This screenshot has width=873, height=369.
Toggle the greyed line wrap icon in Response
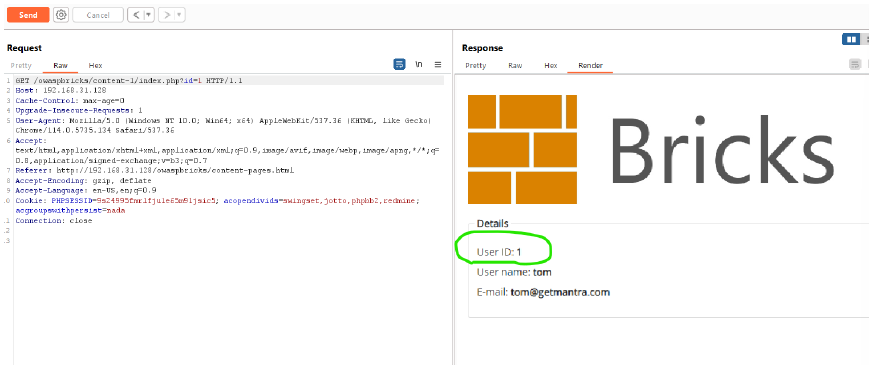(x=855, y=65)
